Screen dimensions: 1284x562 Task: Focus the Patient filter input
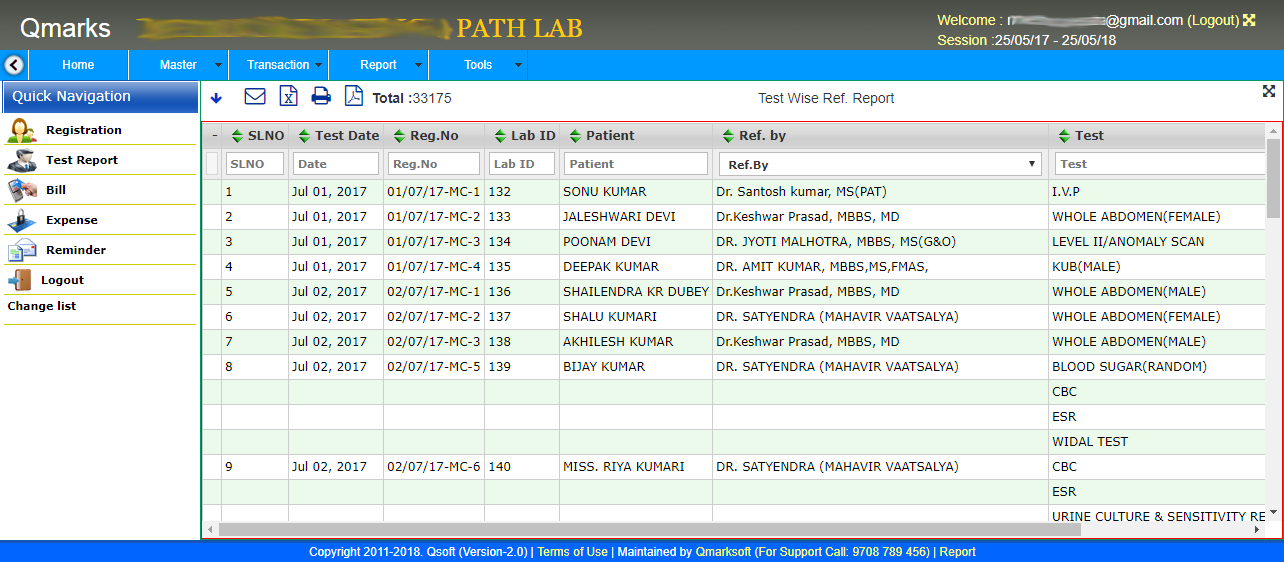[x=636, y=164]
